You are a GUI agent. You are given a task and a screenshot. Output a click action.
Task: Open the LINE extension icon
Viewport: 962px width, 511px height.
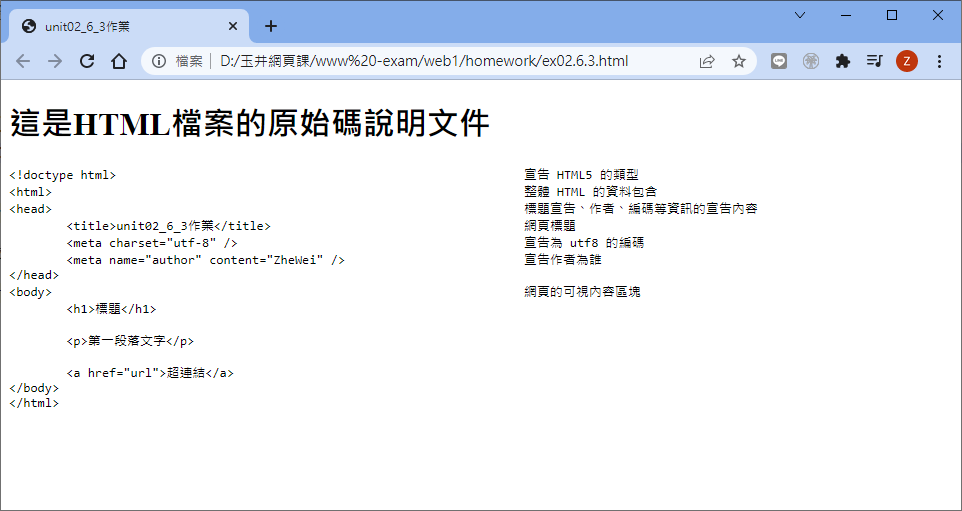click(x=779, y=61)
